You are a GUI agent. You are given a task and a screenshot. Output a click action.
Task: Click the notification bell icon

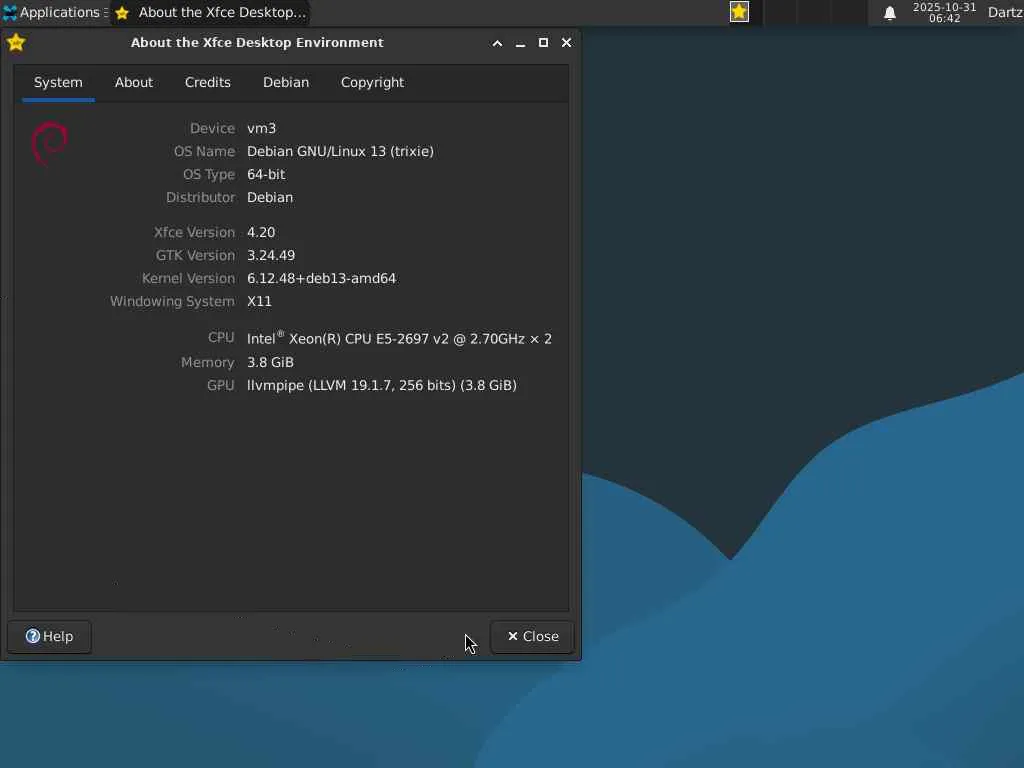point(889,13)
